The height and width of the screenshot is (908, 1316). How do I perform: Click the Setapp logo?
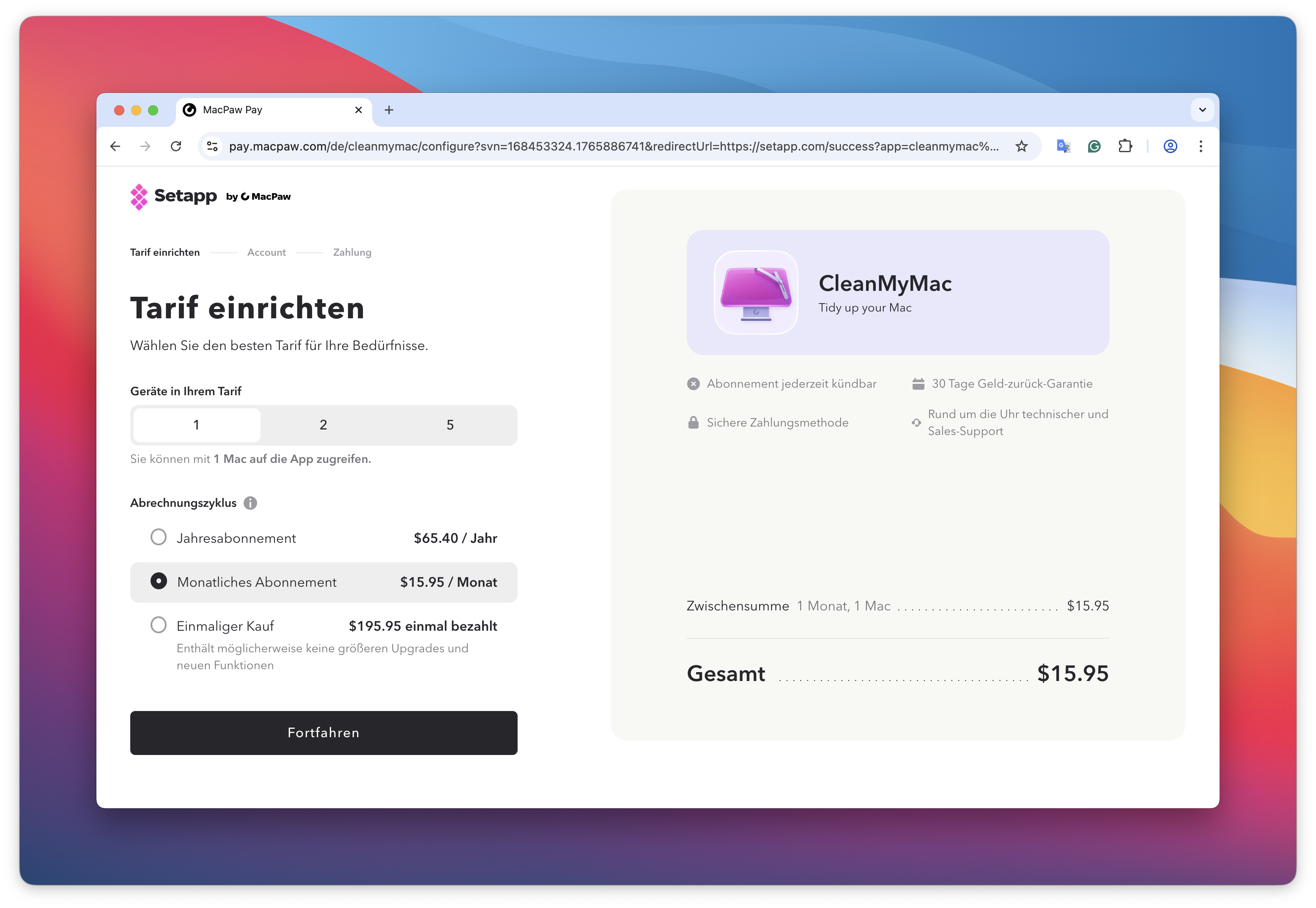point(174,197)
